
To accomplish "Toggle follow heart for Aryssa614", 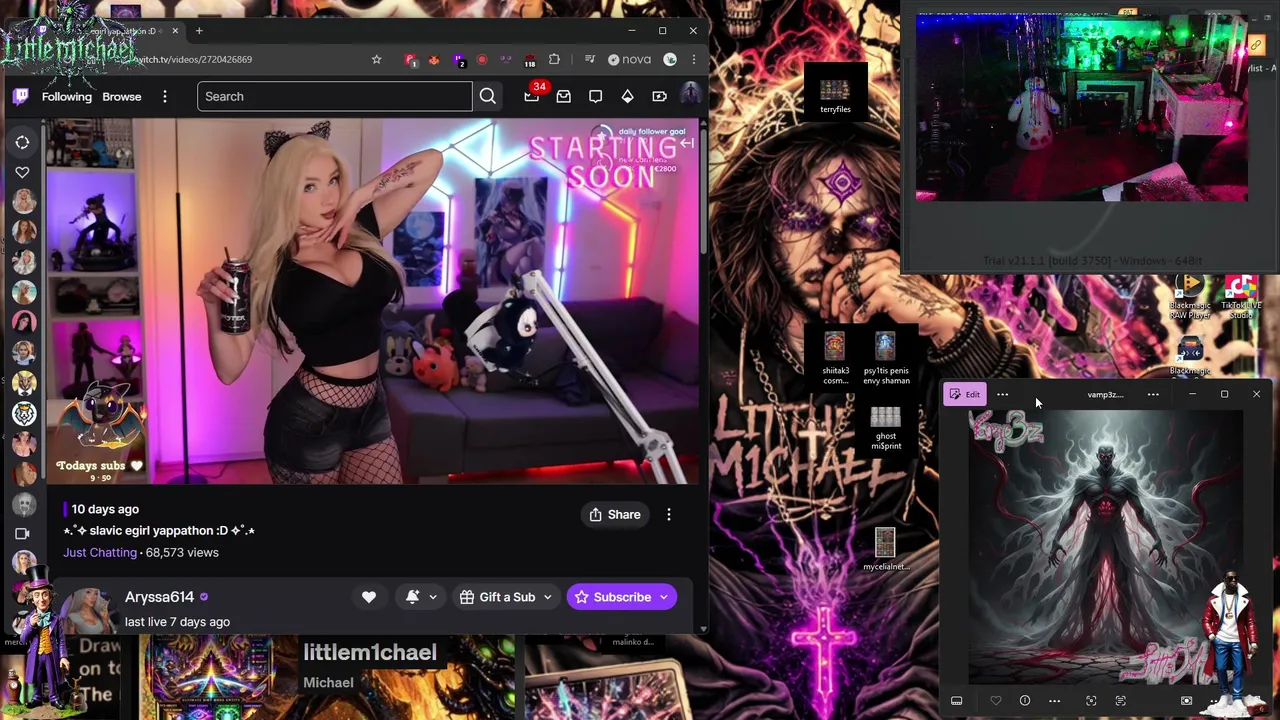I will point(369,597).
